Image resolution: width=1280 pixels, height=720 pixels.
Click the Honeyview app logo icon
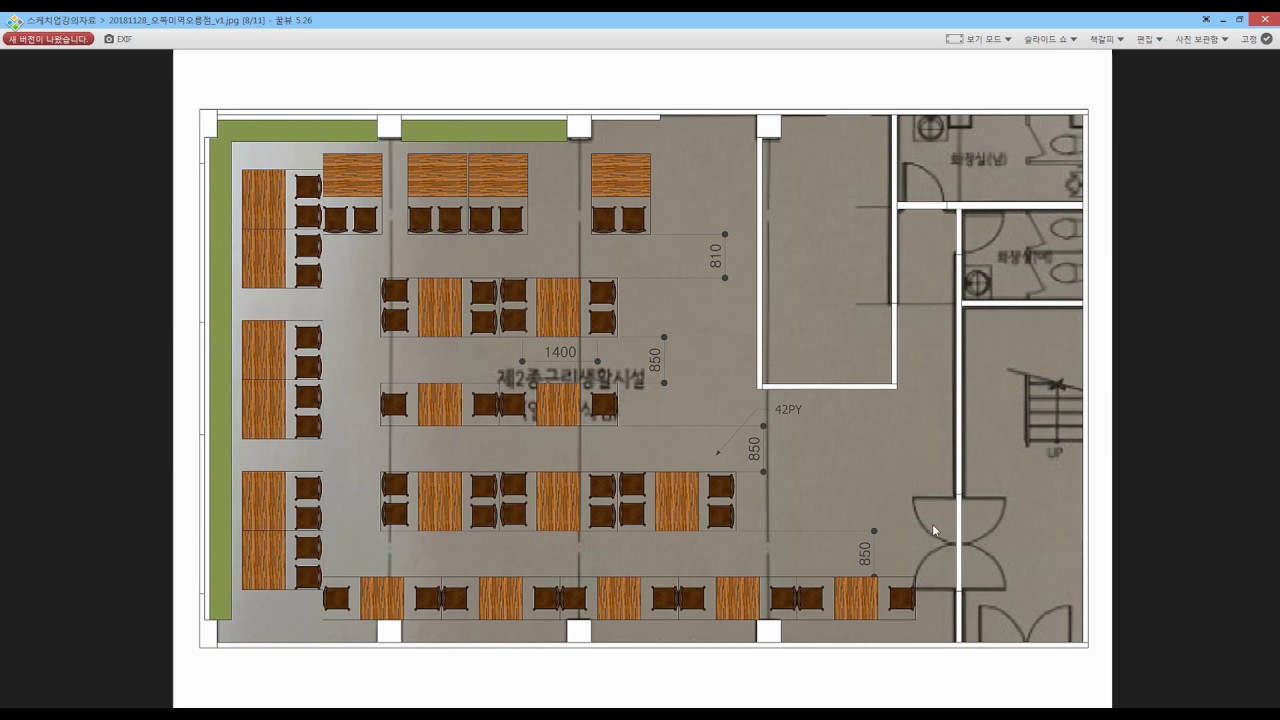click(x=14, y=20)
